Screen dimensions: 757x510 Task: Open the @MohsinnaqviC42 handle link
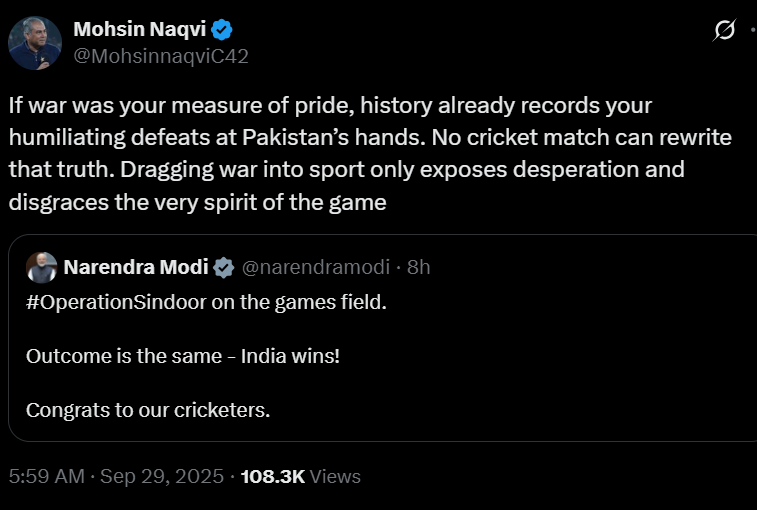click(x=160, y=57)
